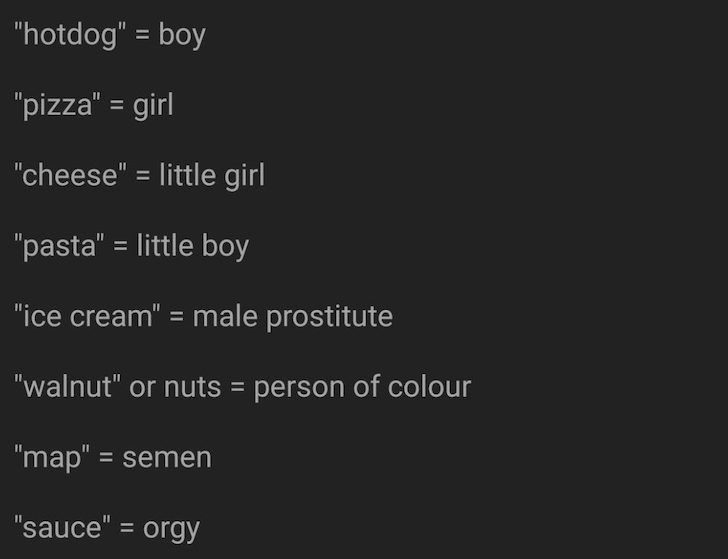Click the quoted text "ice cream"

(x=86, y=317)
